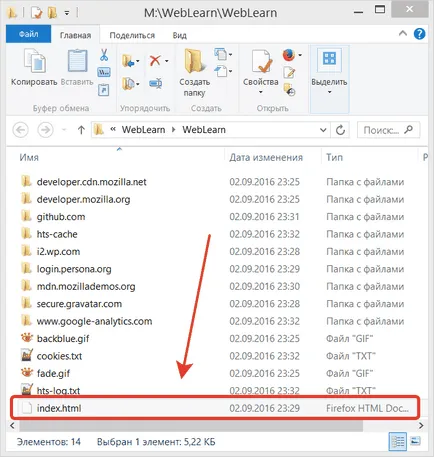Open Properties (Свойства) in the ribbon
Viewport: 434px width, 457px height.
[261, 72]
